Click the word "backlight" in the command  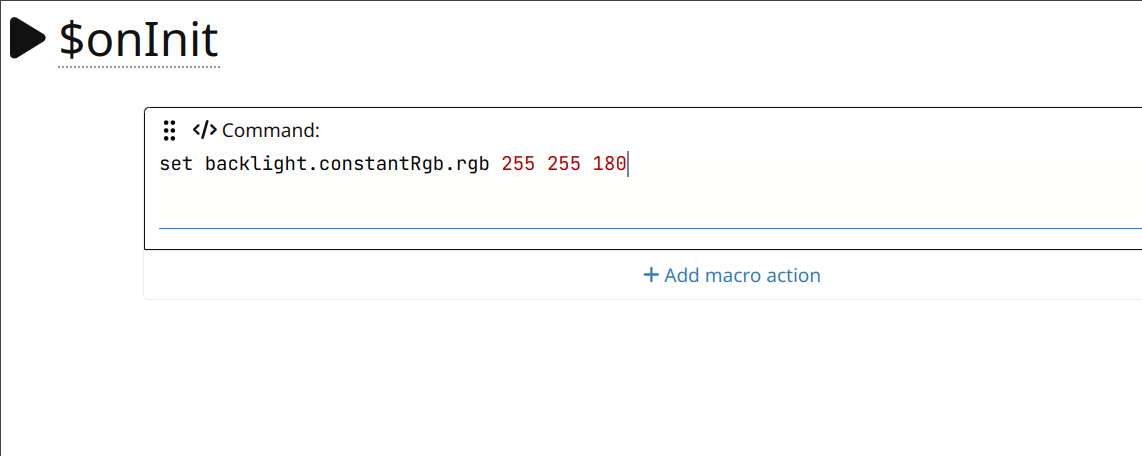(x=255, y=164)
